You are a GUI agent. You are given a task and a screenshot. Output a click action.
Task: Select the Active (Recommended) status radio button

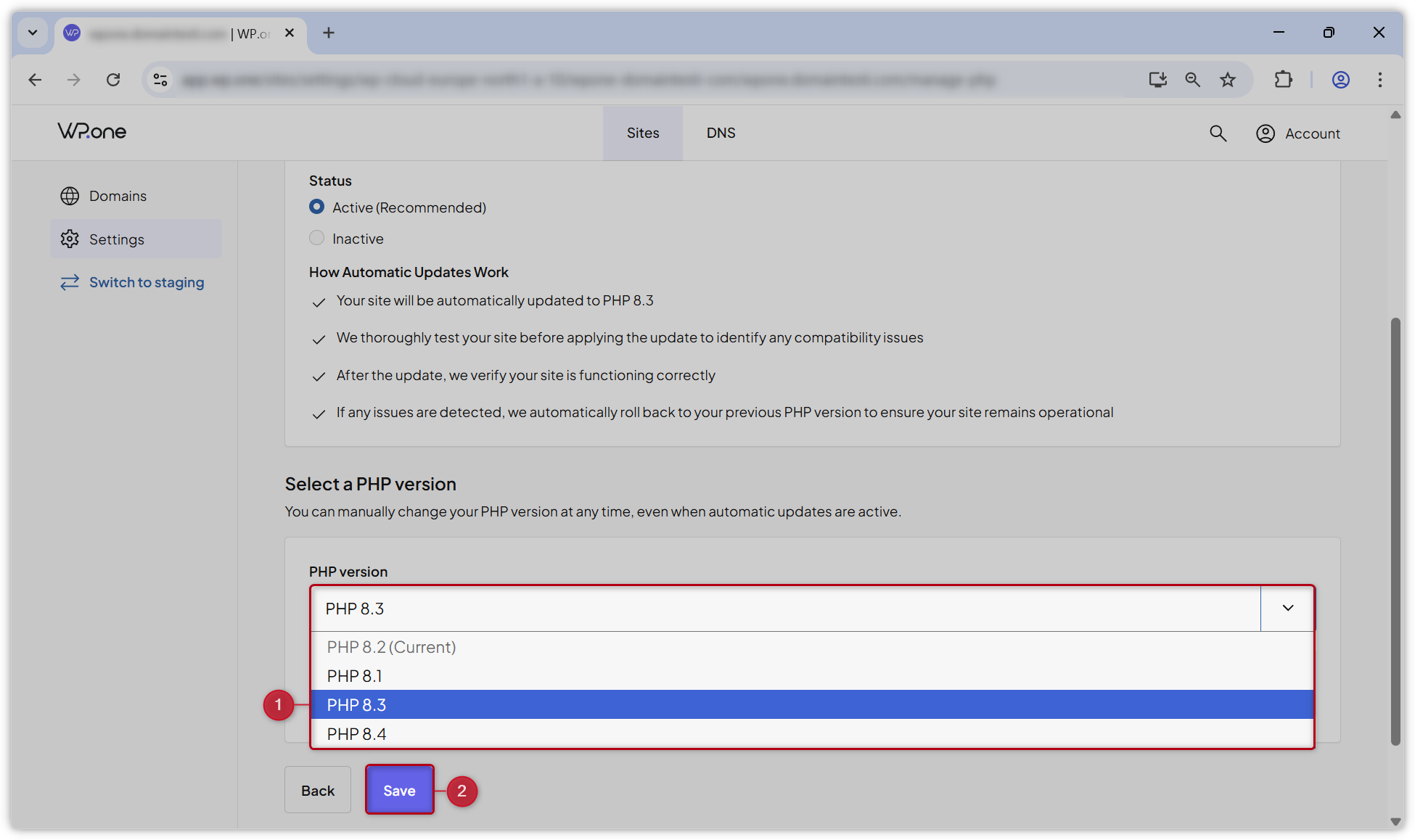[x=316, y=207]
